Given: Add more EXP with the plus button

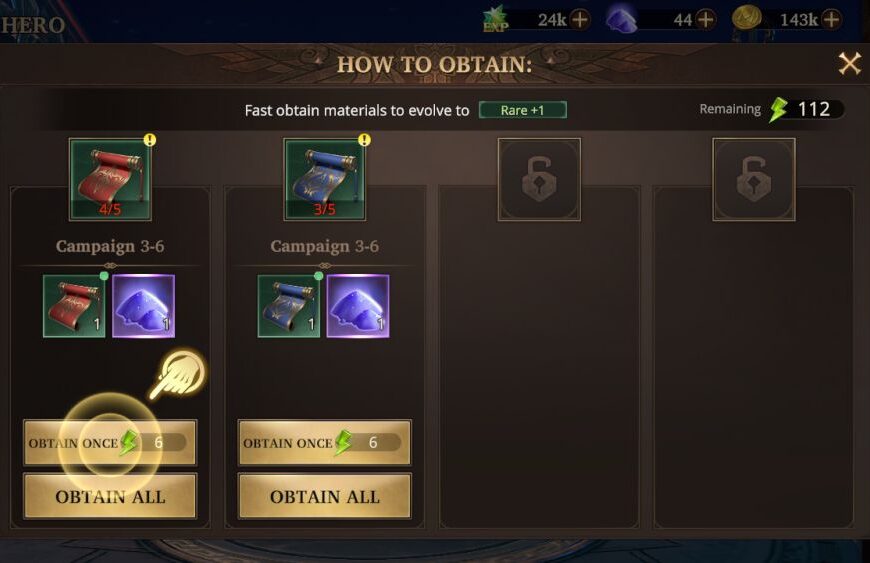Looking at the screenshot, I should pyautogui.click(x=580, y=20).
